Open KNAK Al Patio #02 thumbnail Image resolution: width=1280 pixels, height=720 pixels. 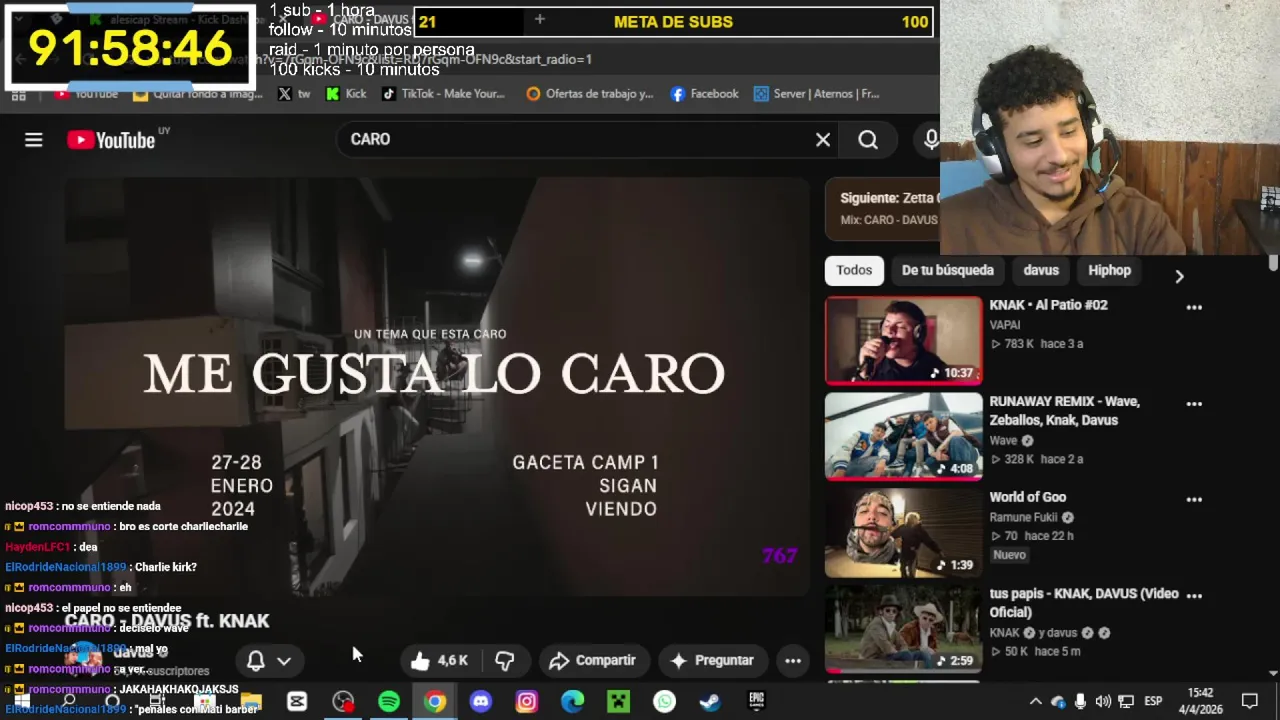pos(904,340)
